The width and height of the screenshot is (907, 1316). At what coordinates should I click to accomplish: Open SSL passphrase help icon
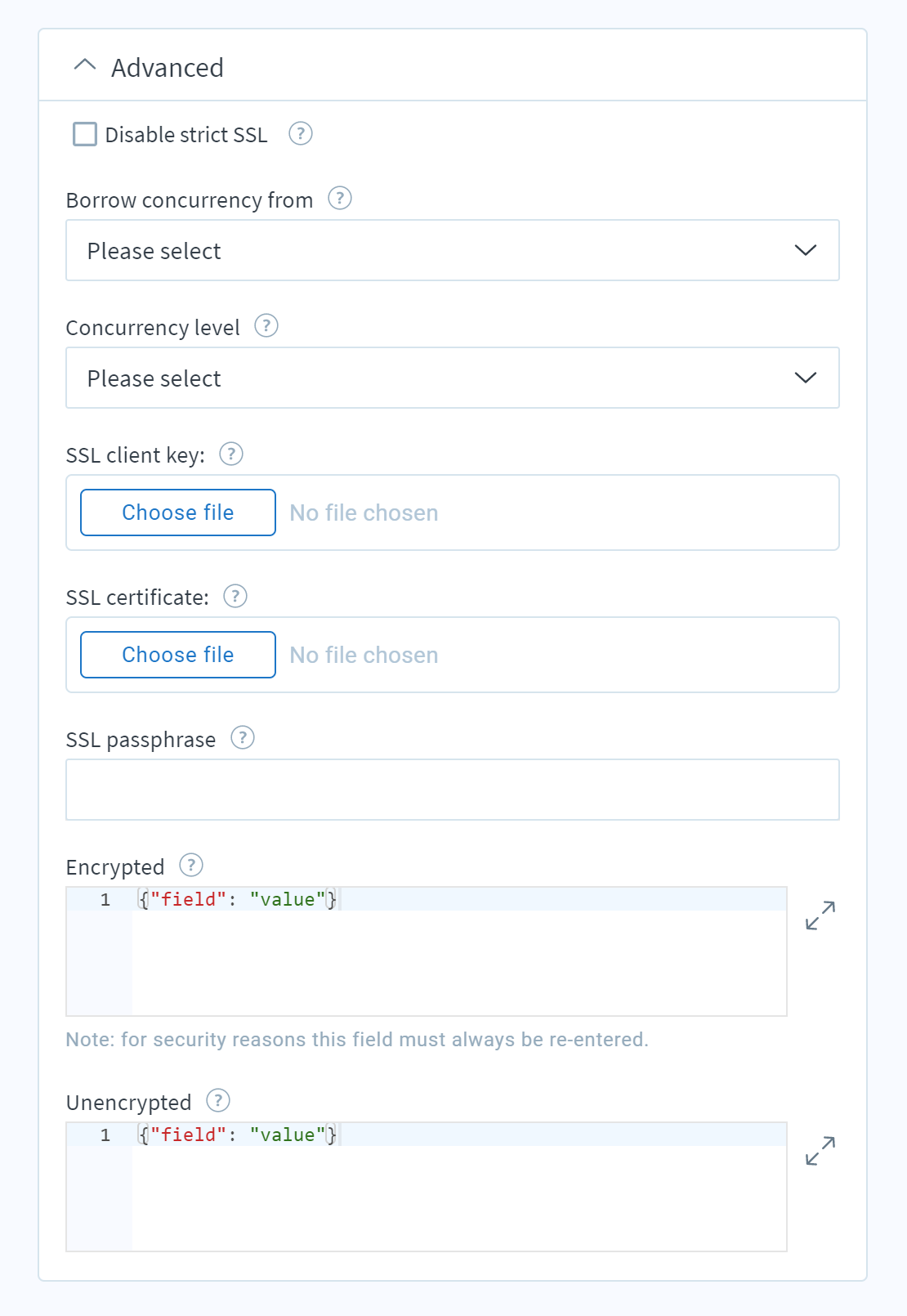pyautogui.click(x=243, y=738)
